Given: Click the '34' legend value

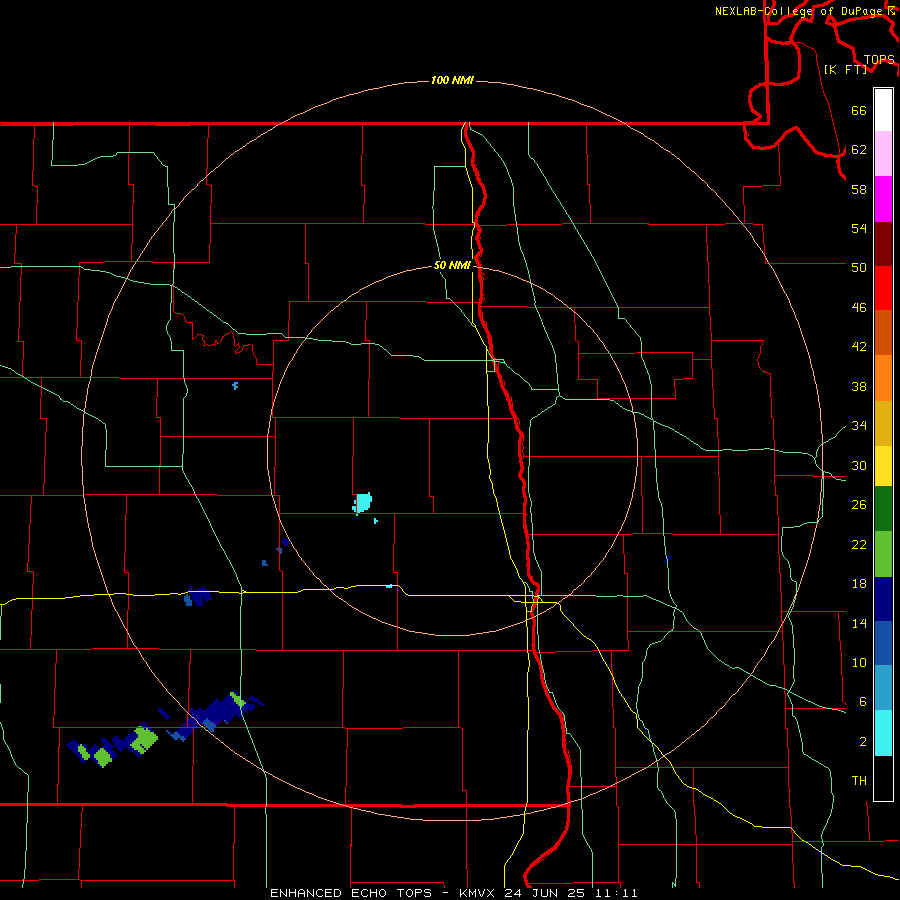Looking at the screenshot, I should [x=859, y=426].
